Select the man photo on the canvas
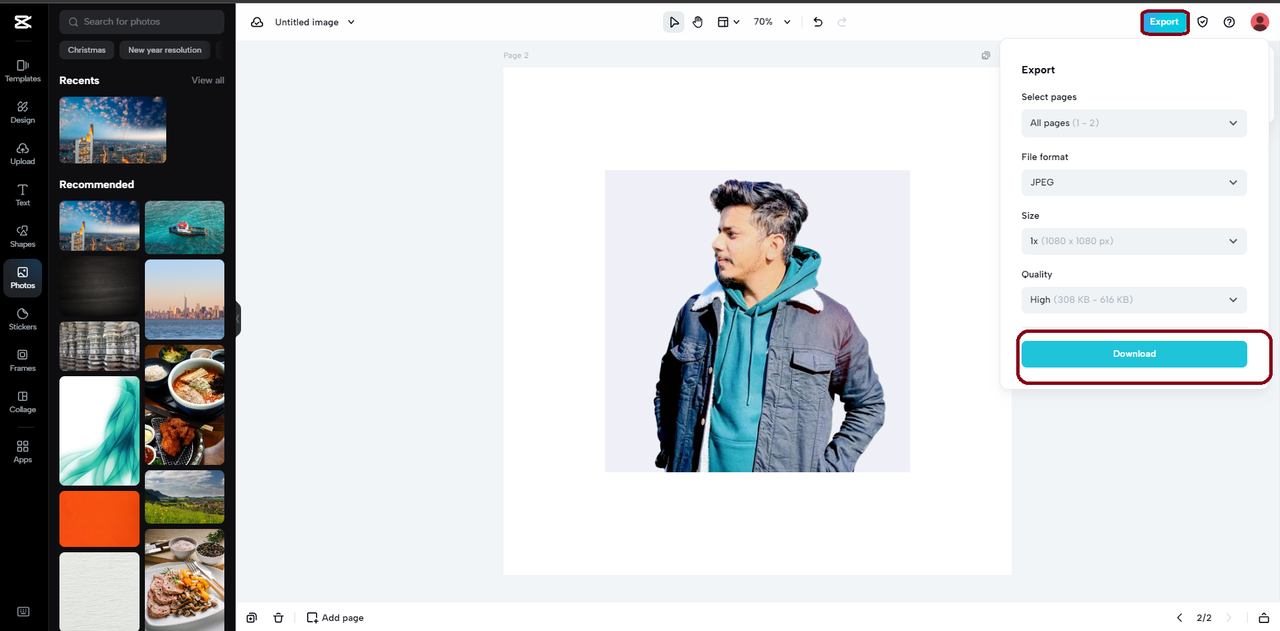Viewport: 1280px width, 631px height. point(757,321)
